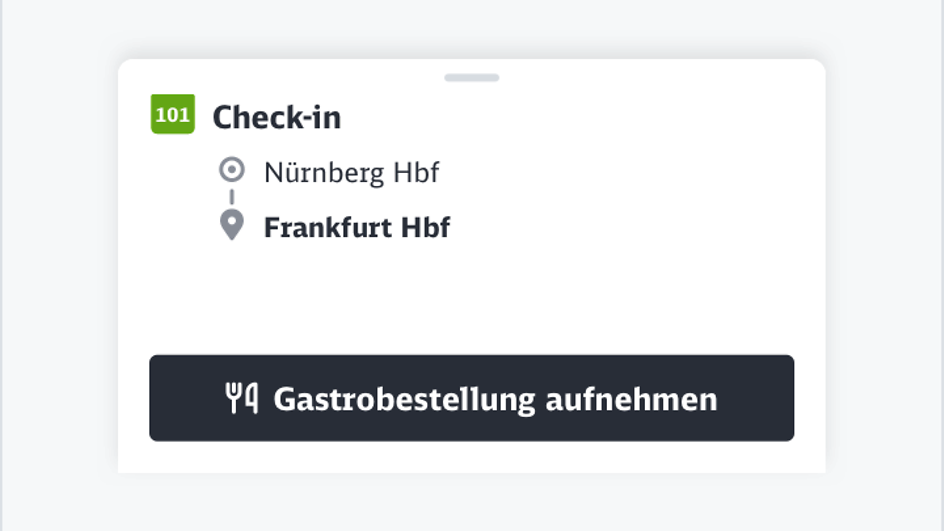Screen dimensions: 944x531
Task: Select the Nürnberg Hbf station label
Action: (351, 172)
